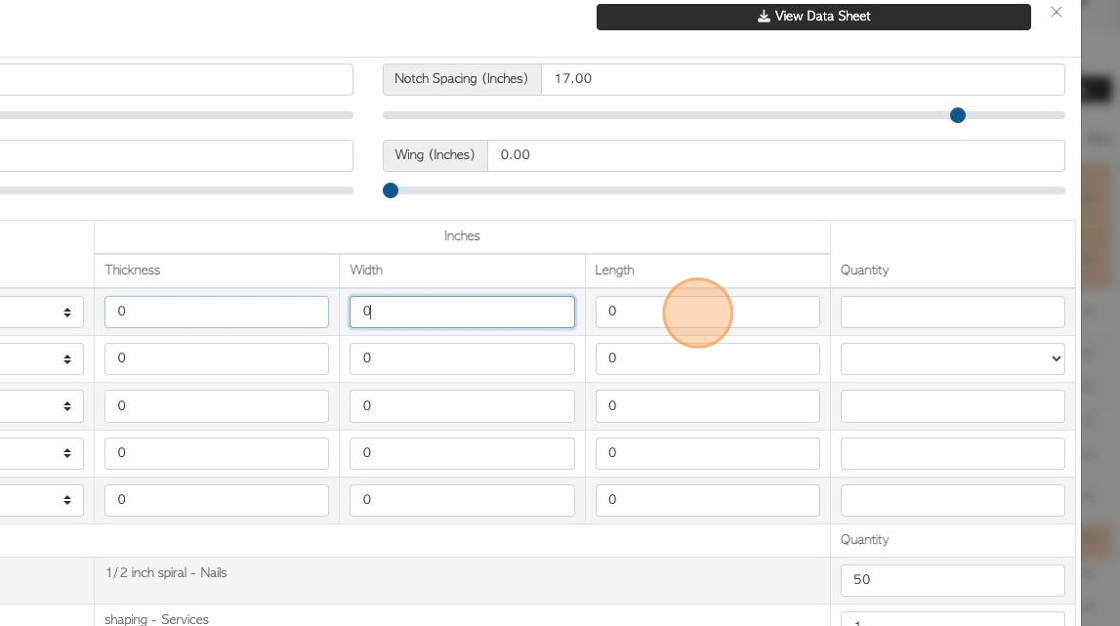Click the first row Quantity field
1120x626 pixels.
pyautogui.click(x=953, y=312)
